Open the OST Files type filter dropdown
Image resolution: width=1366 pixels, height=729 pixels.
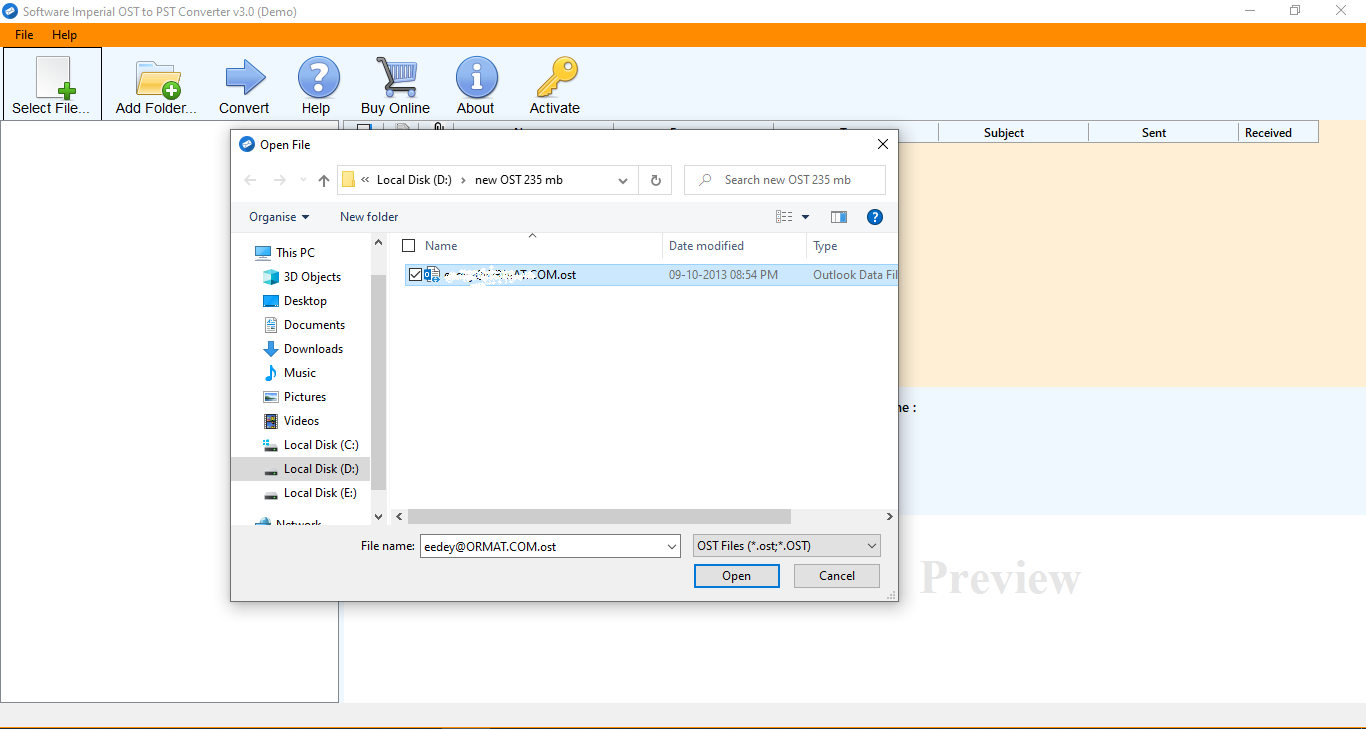coord(787,546)
